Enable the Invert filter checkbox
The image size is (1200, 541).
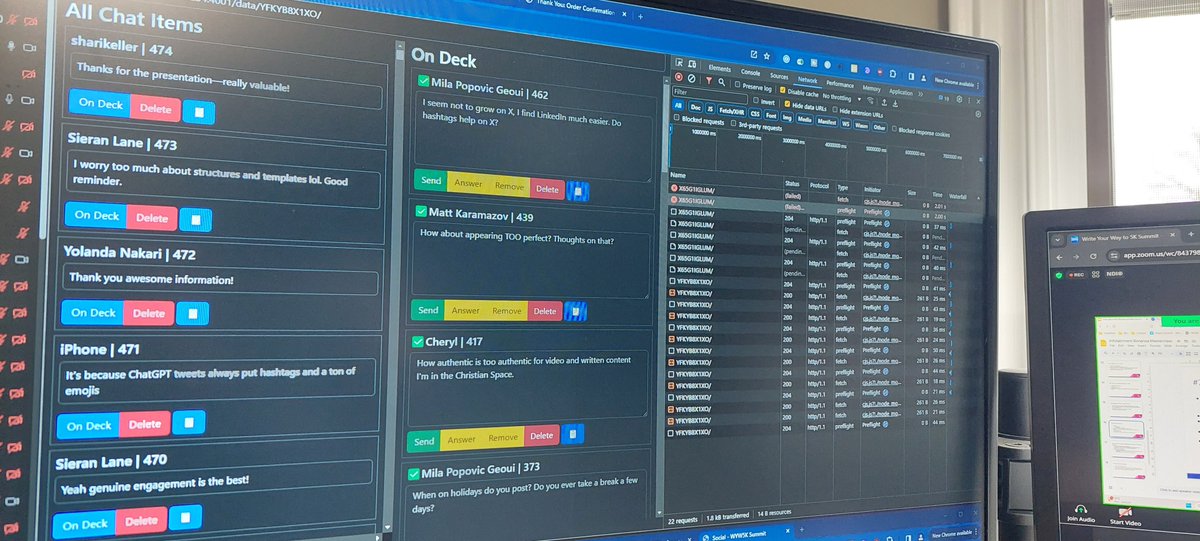pyautogui.click(x=756, y=100)
